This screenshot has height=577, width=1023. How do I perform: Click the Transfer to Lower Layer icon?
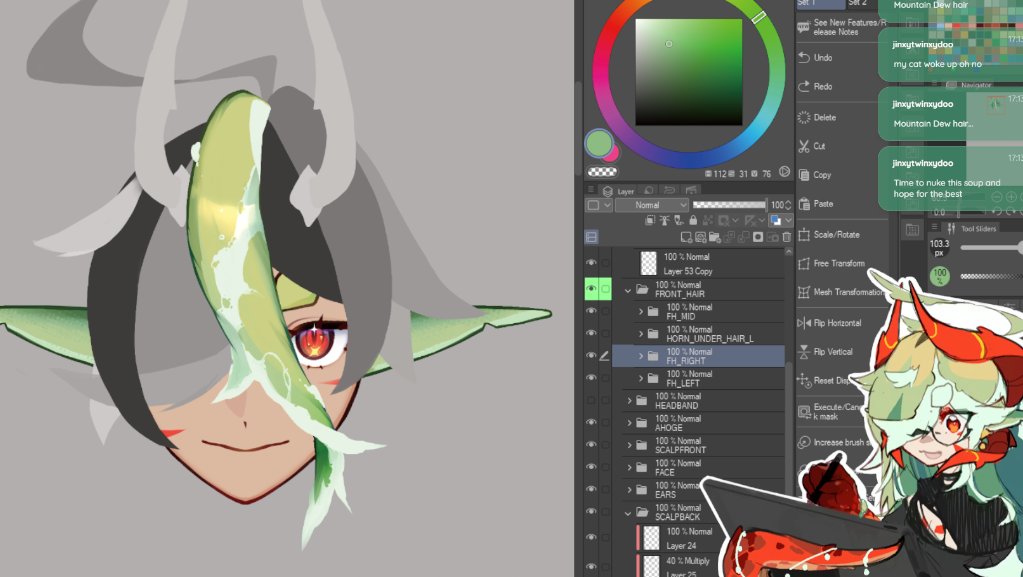[729, 237]
